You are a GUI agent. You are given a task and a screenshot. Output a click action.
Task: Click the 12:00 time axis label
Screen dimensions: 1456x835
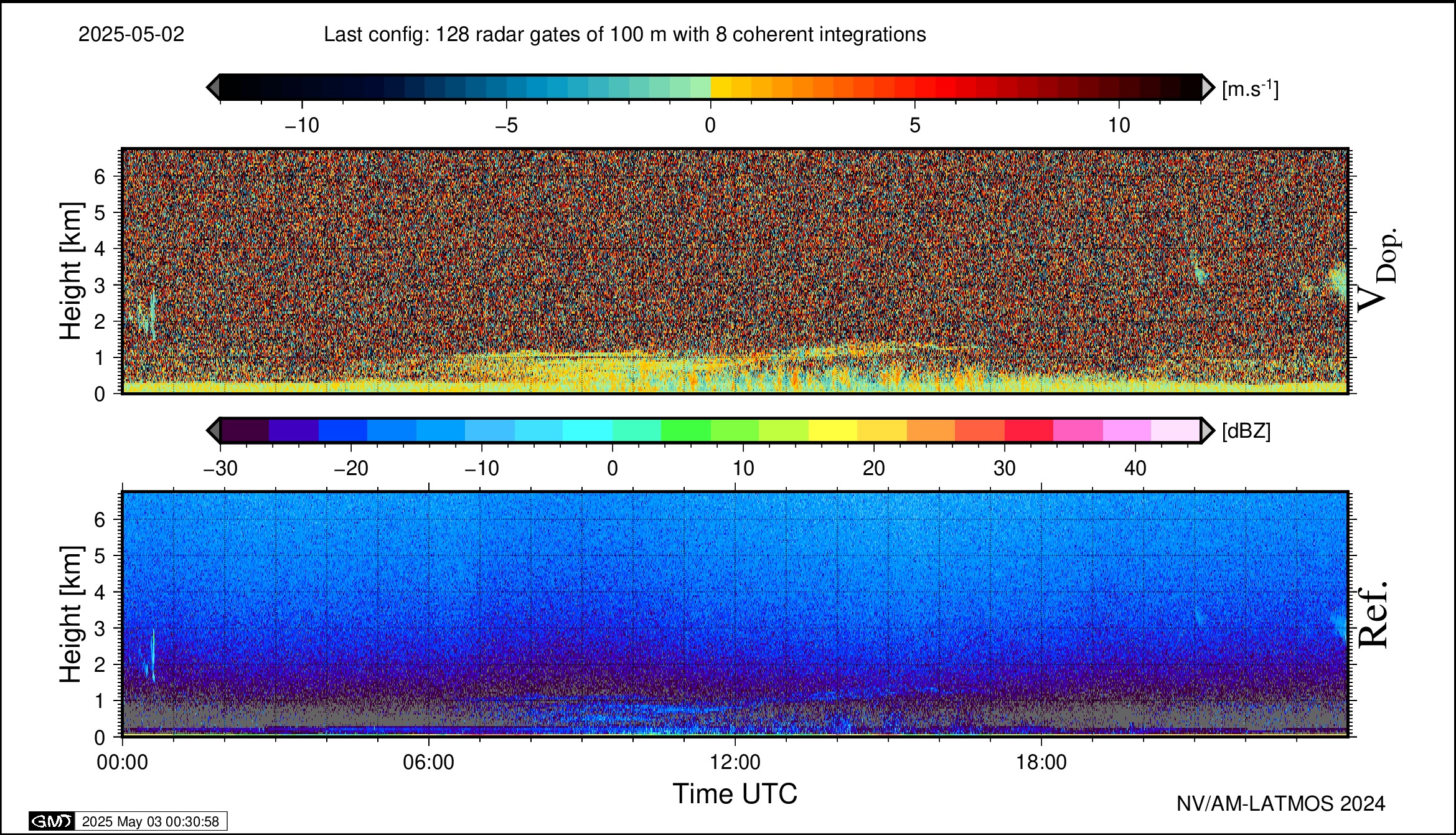click(735, 762)
